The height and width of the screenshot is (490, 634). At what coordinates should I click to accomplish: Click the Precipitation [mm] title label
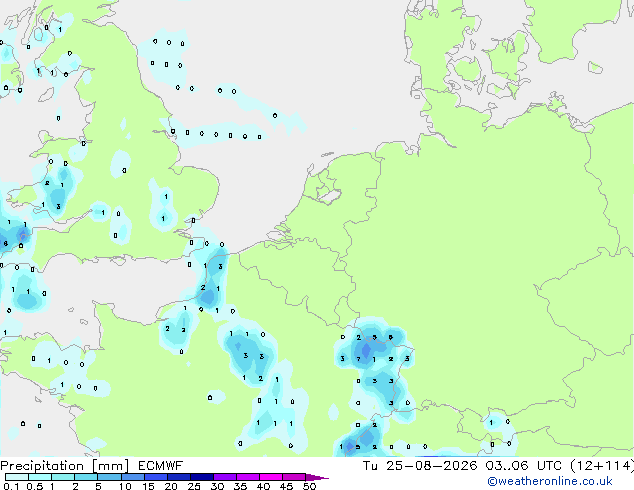[65, 466]
